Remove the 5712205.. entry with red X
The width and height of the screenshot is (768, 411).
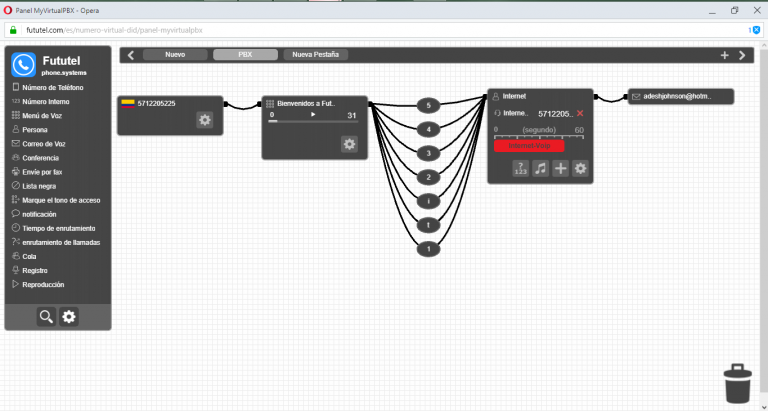(580, 113)
